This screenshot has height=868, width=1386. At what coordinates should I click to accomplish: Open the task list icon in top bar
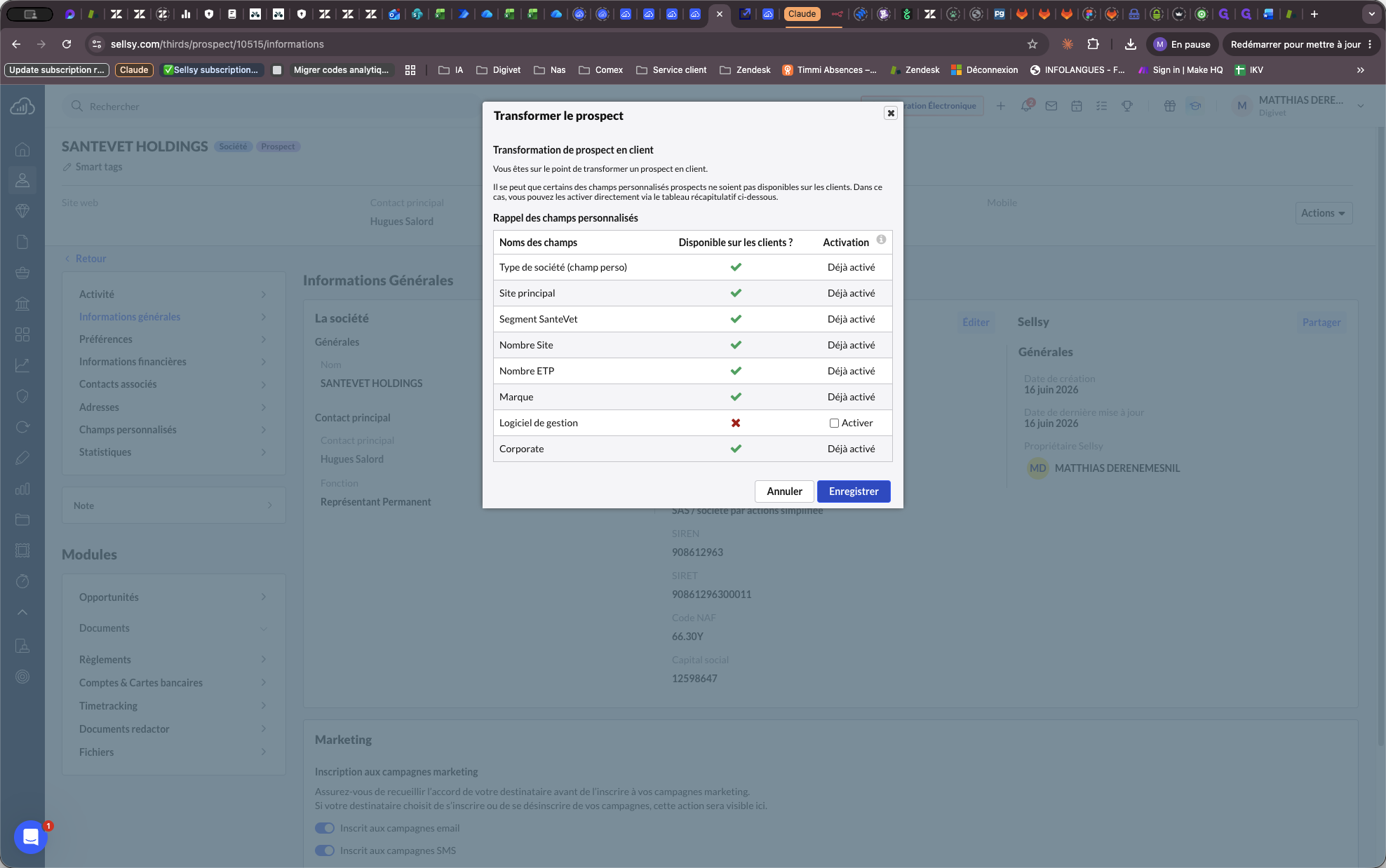click(x=1102, y=106)
